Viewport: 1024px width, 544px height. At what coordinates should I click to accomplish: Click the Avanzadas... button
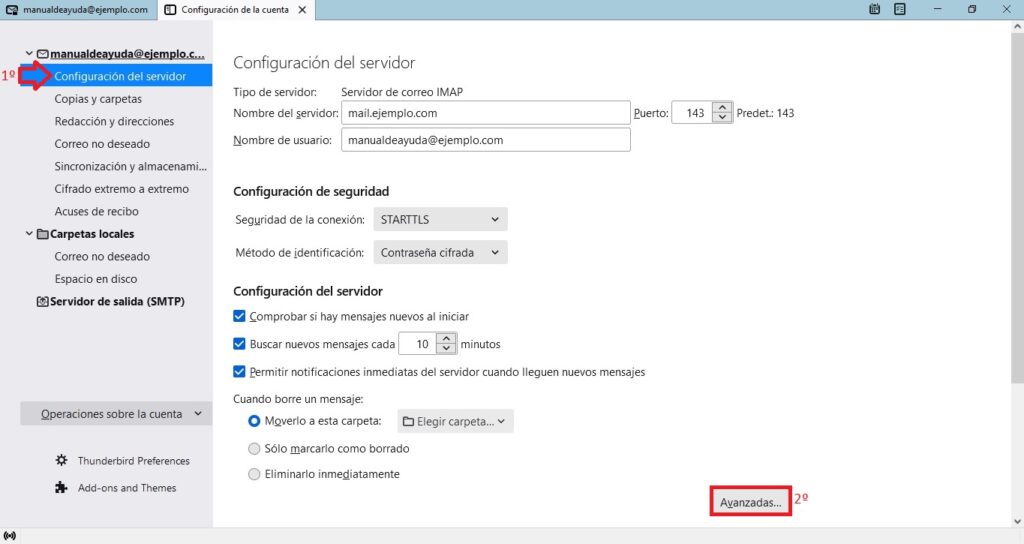coord(750,502)
